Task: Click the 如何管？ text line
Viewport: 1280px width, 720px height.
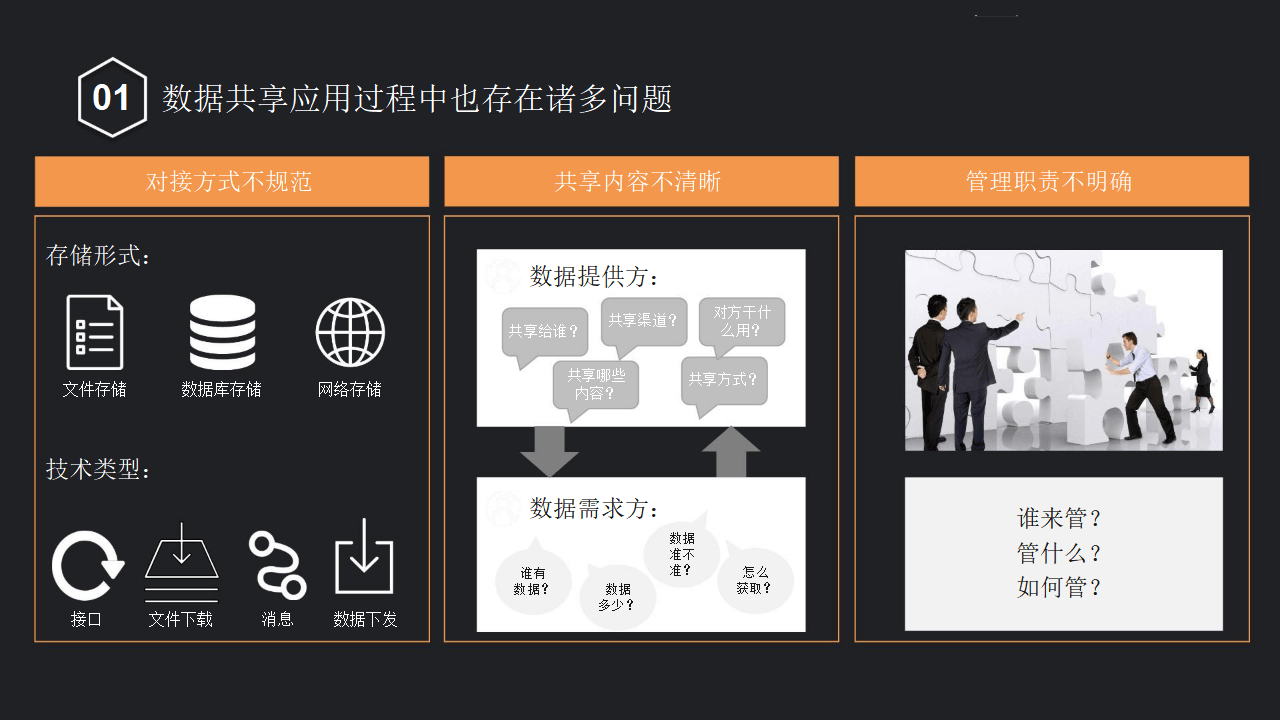Action: (x=1061, y=587)
